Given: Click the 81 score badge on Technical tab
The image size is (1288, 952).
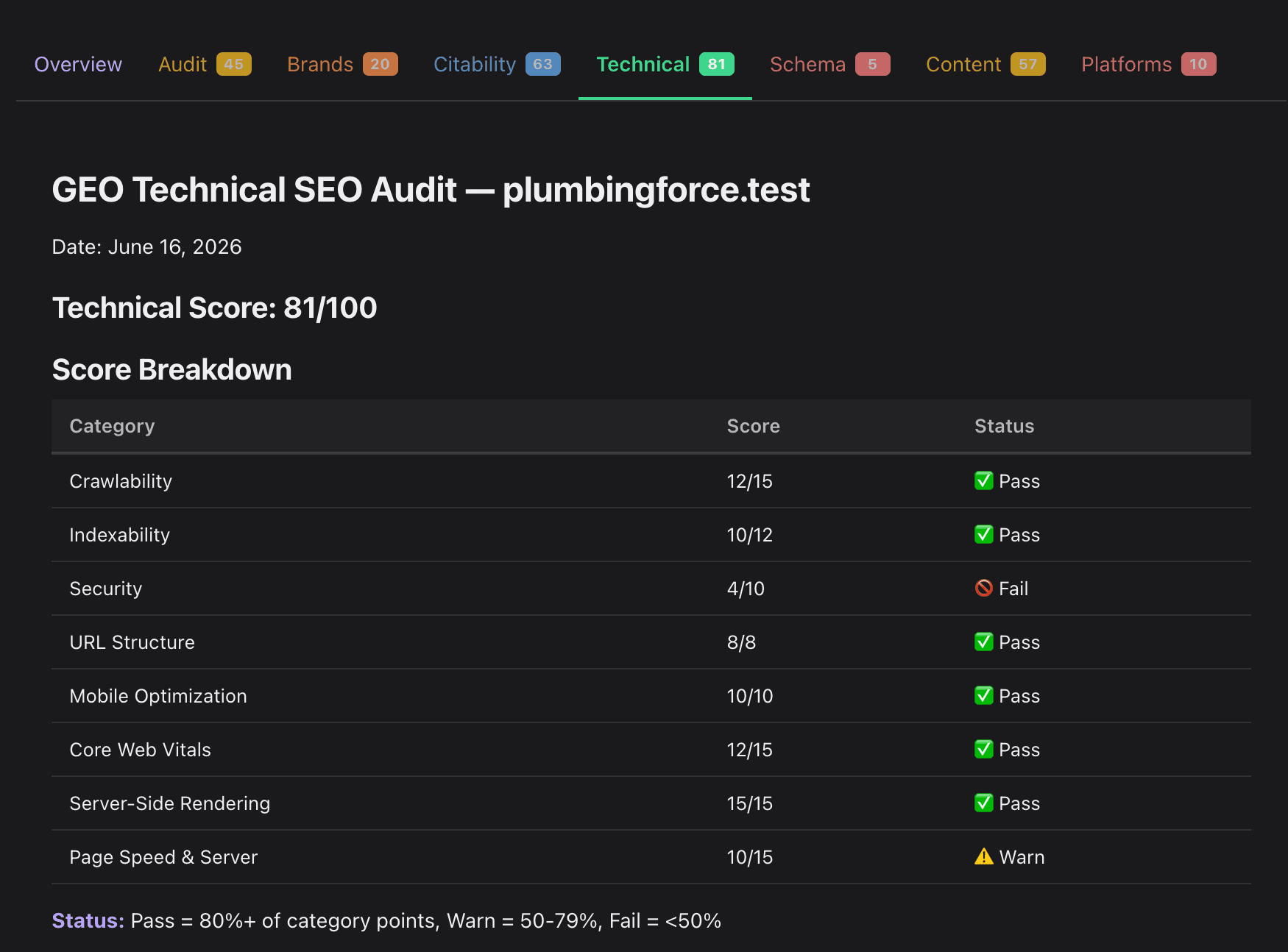Looking at the screenshot, I should pyautogui.click(x=716, y=64).
